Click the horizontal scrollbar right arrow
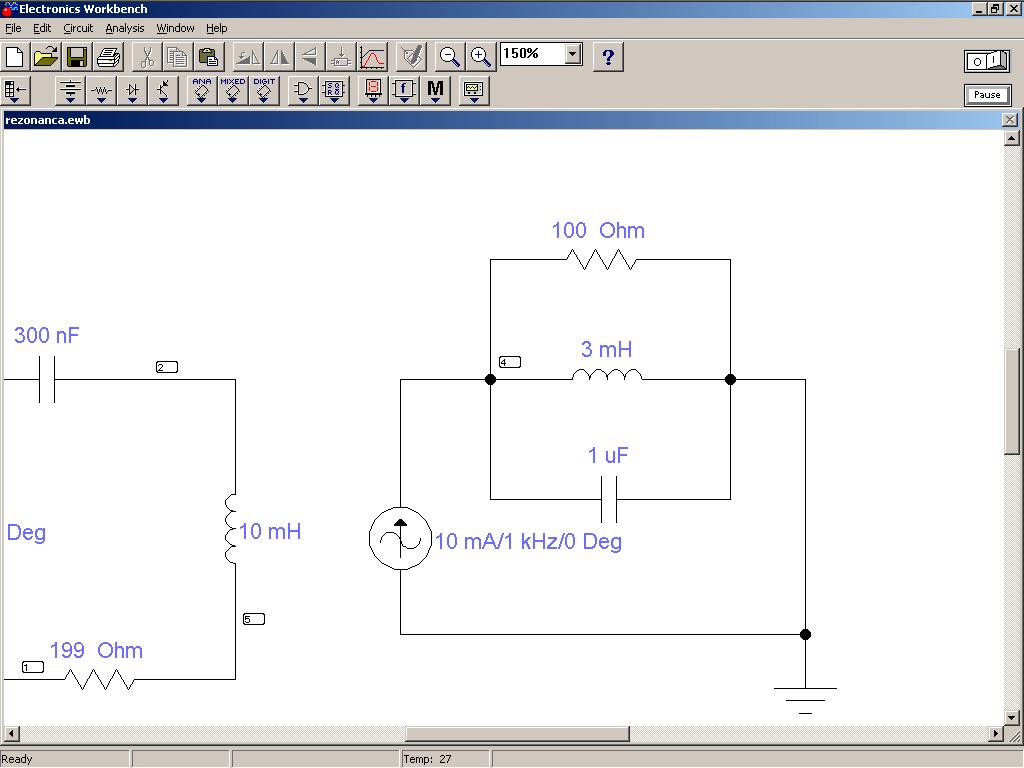The width and height of the screenshot is (1024, 768). click(x=995, y=733)
